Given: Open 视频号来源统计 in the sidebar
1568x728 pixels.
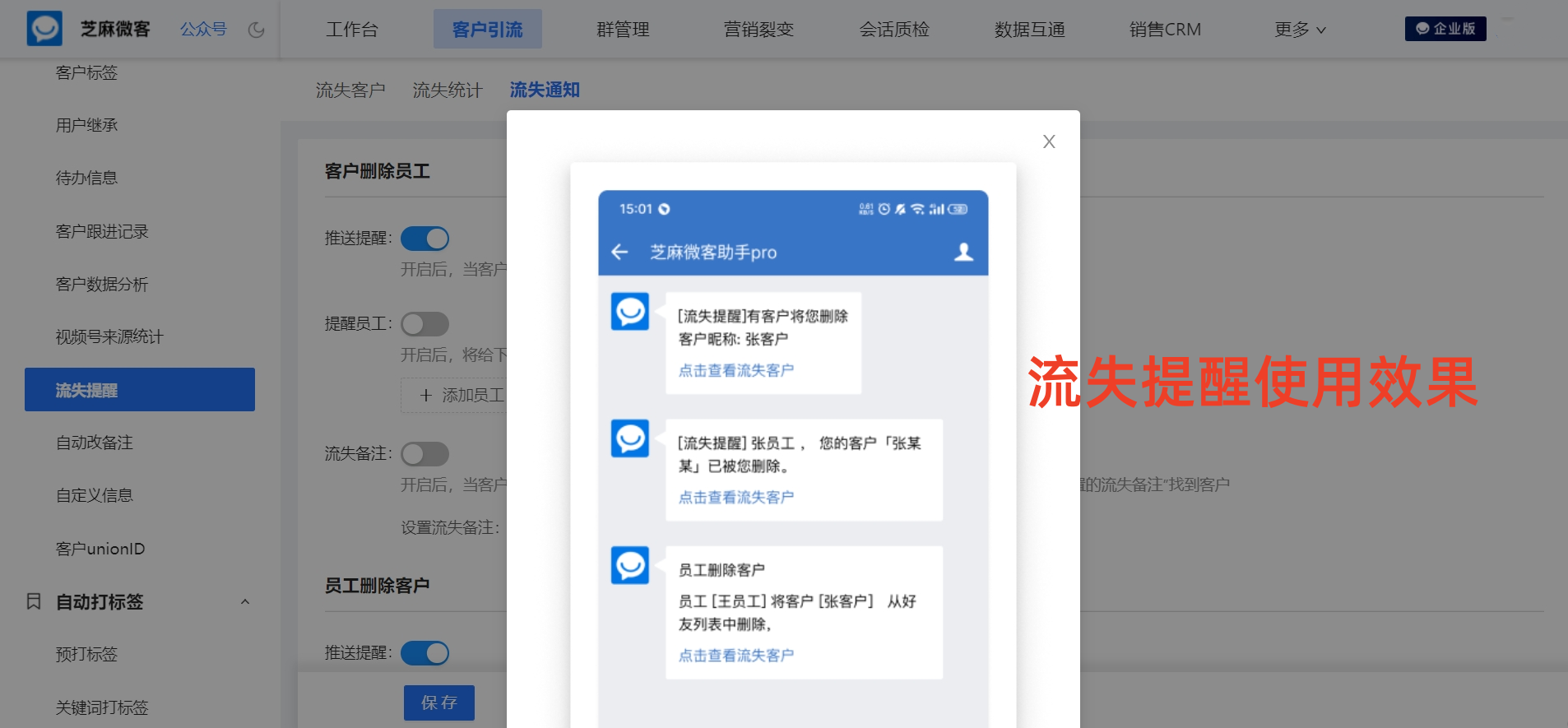Looking at the screenshot, I should click(x=109, y=336).
